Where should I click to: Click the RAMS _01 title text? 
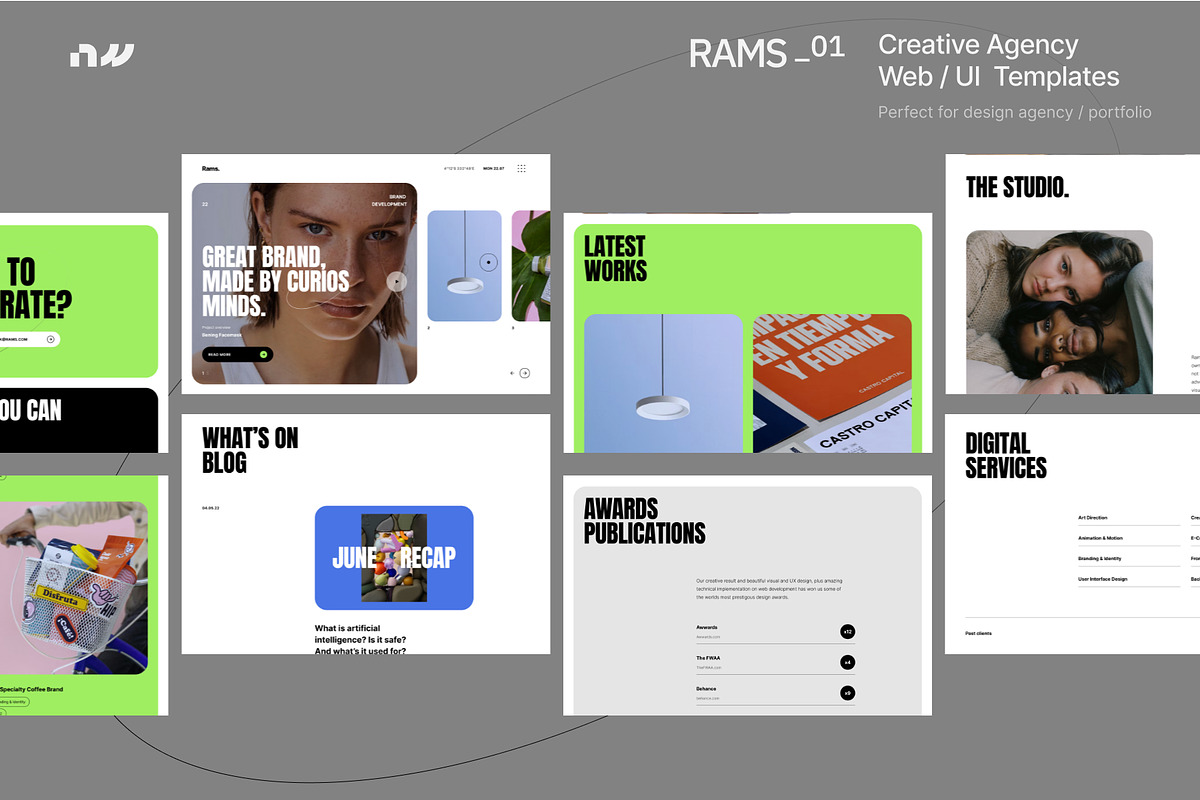tap(767, 52)
